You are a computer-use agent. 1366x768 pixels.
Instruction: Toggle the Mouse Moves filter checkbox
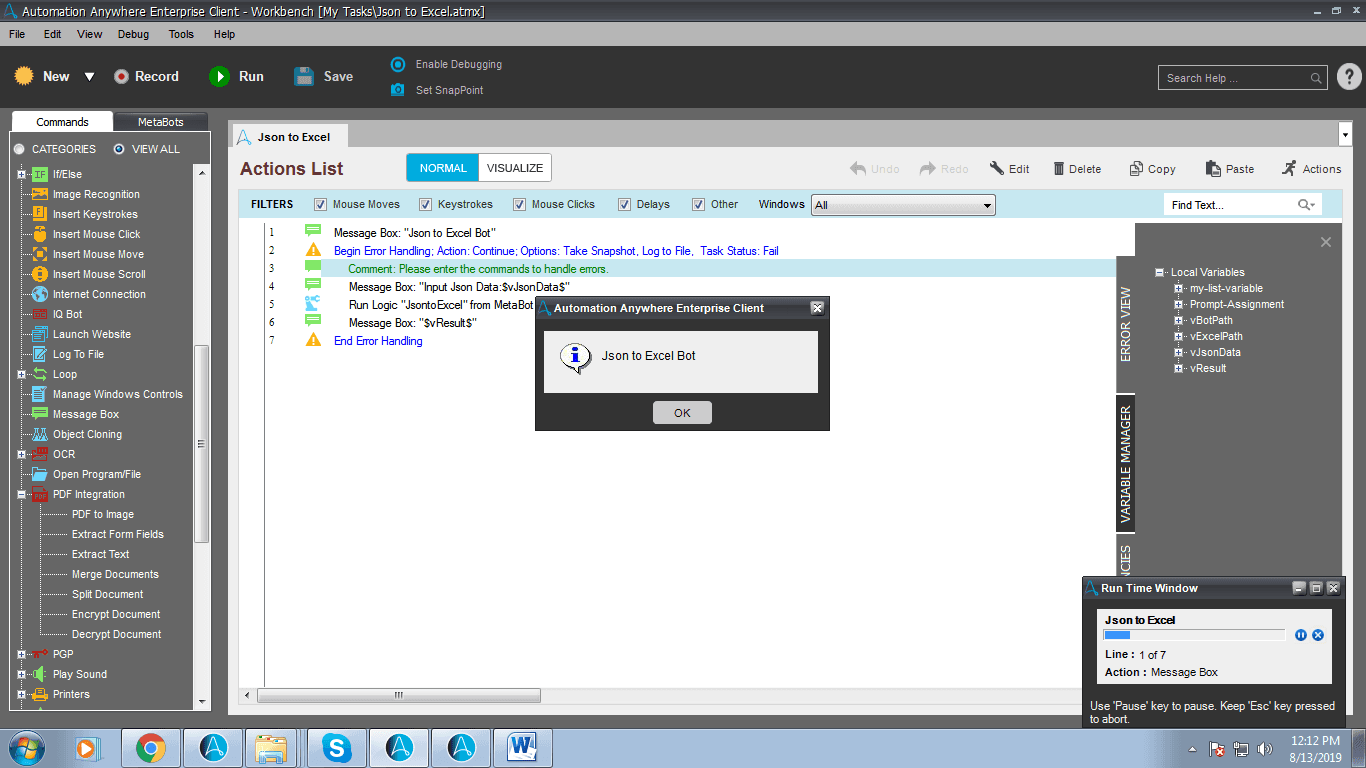coord(321,204)
